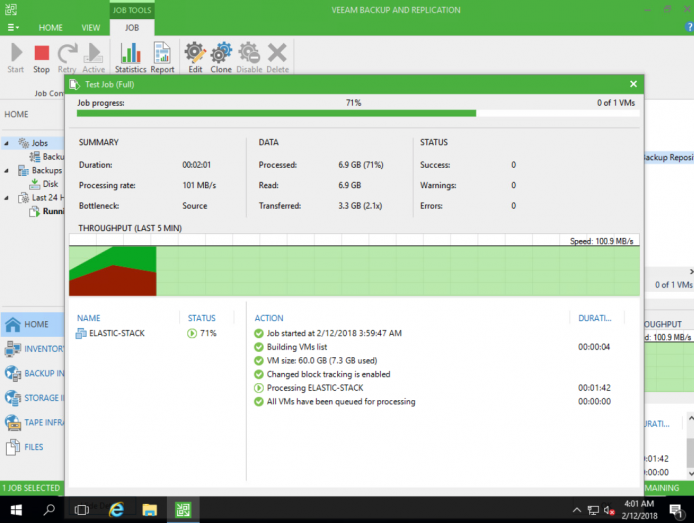Viewport: 694px width, 523px height.
Task: Click the Veeam taskbar icon
Action: (x=183, y=510)
